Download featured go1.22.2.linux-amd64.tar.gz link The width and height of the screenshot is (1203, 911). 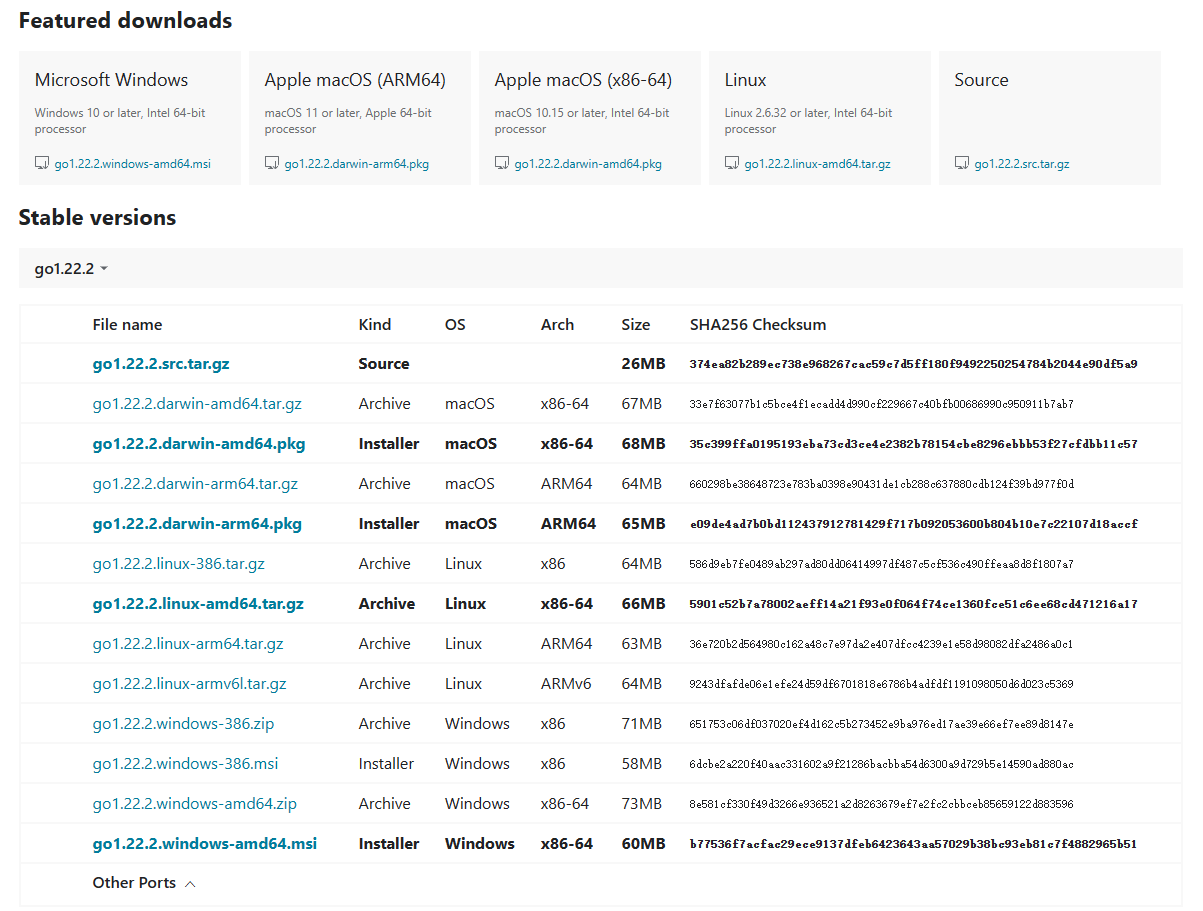coord(818,164)
